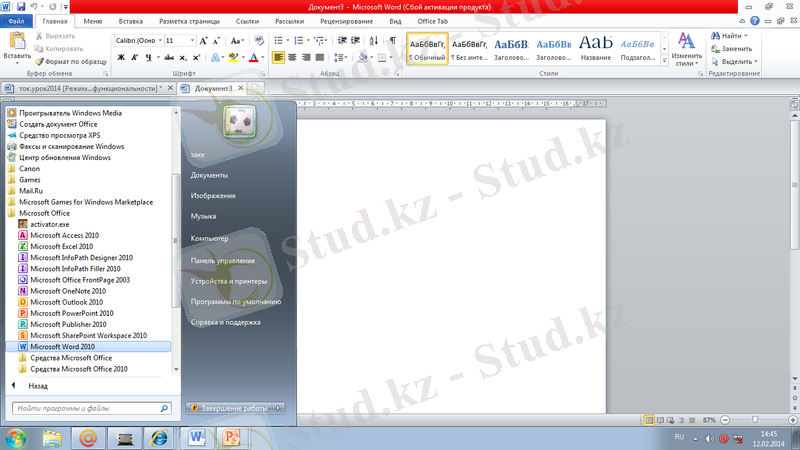Open the Файл tab
The height and width of the screenshot is (450, 800).
pos(17,20)
